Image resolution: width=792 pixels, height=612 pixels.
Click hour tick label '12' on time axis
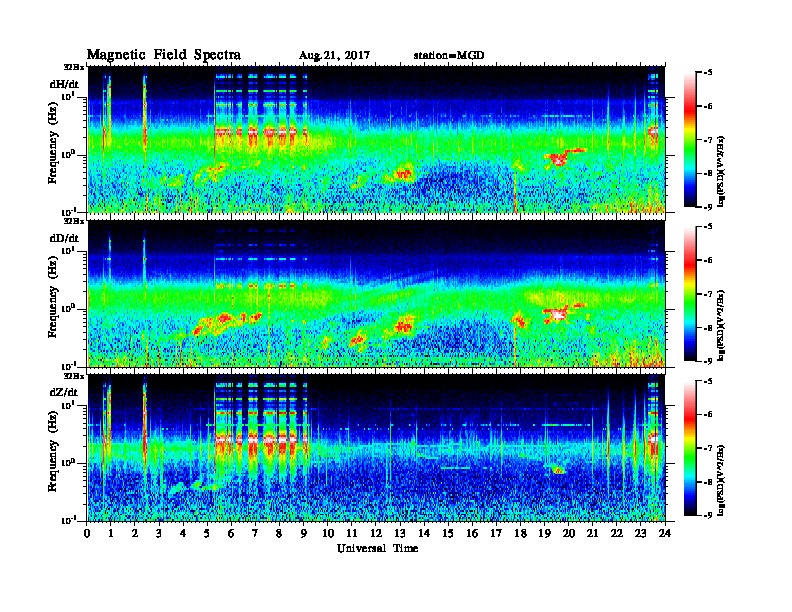click(x=375, y=533)
